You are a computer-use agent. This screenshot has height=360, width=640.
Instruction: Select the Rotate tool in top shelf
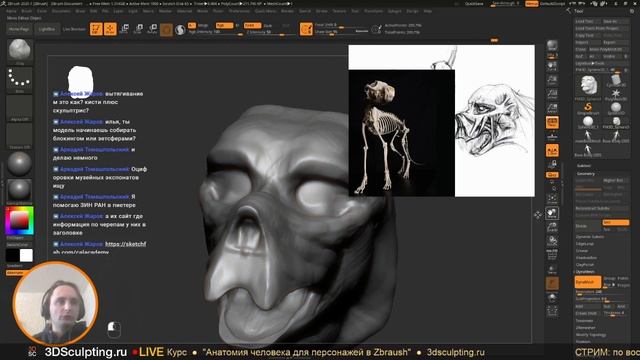tap(152, 29)
